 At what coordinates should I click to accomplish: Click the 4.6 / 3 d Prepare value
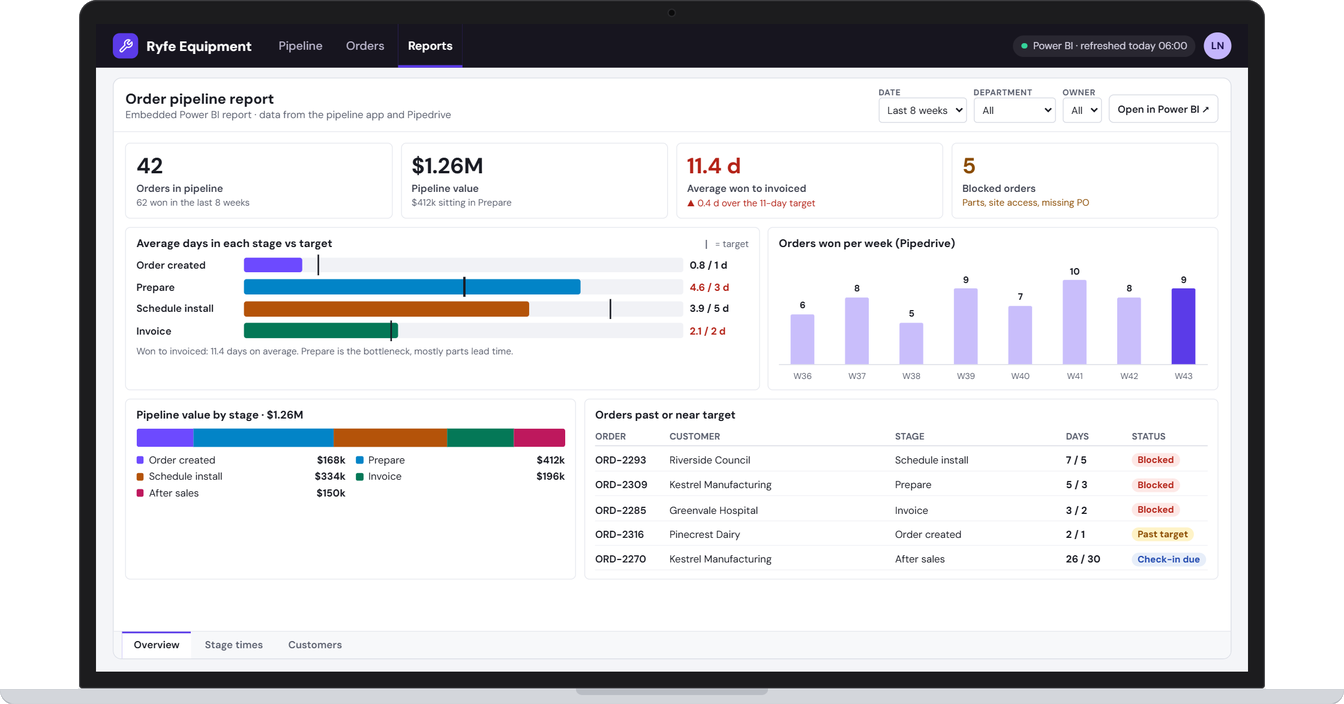[709, 287]
